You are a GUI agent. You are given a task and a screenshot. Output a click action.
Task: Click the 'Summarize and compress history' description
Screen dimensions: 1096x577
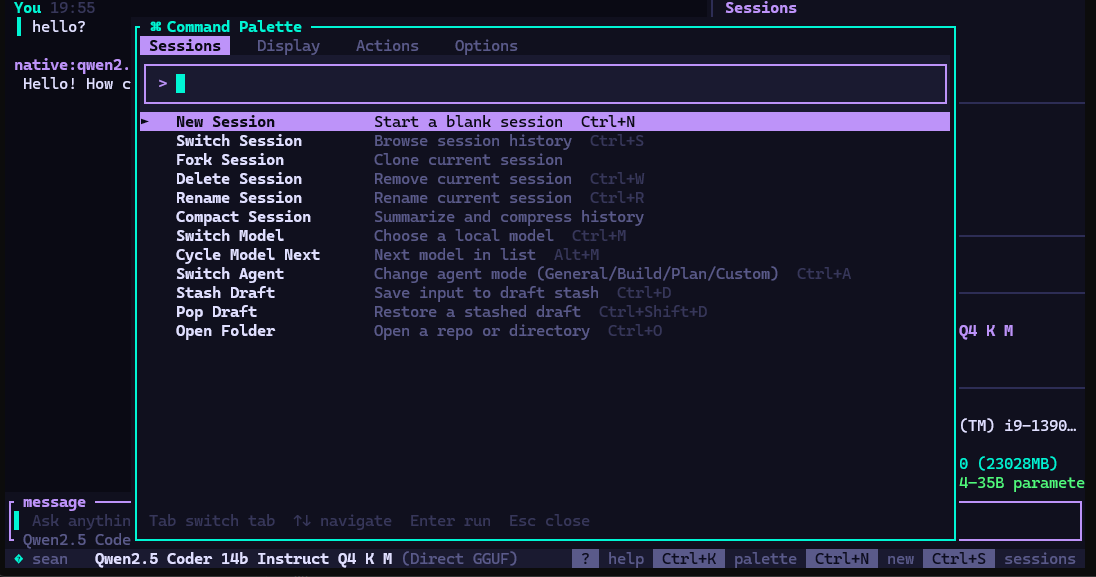(509, 217)
